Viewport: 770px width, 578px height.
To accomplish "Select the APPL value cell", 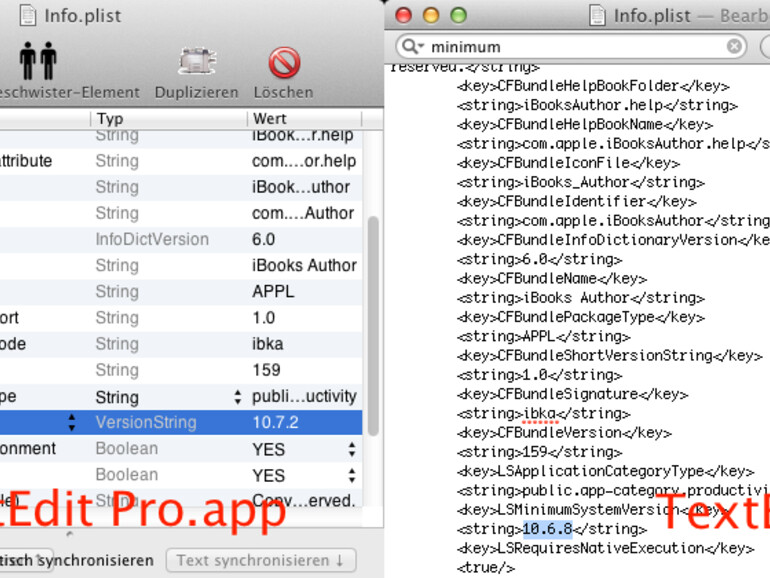I will 273,292.
